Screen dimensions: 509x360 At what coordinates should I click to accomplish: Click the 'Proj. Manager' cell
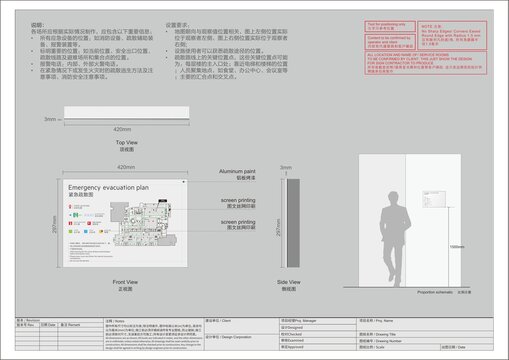click(318, 321)
